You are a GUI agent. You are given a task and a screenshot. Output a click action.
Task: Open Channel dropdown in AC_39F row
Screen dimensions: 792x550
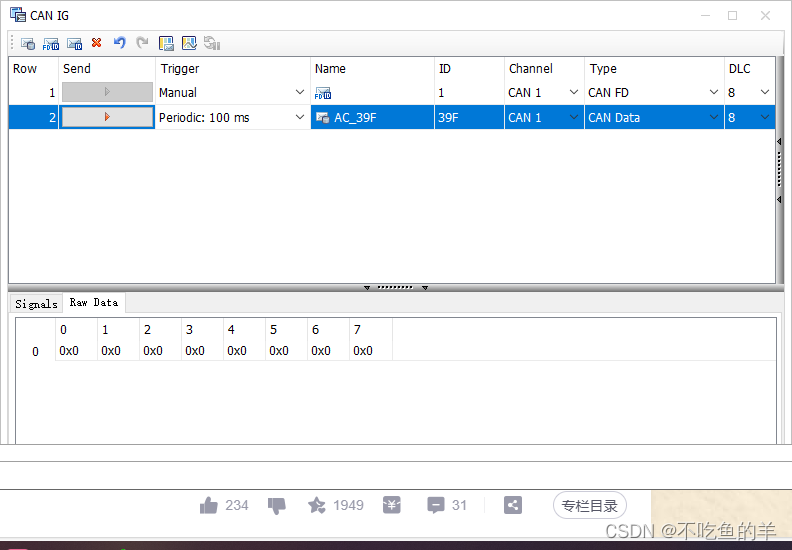pyautogui.click(x=574, y=117)
